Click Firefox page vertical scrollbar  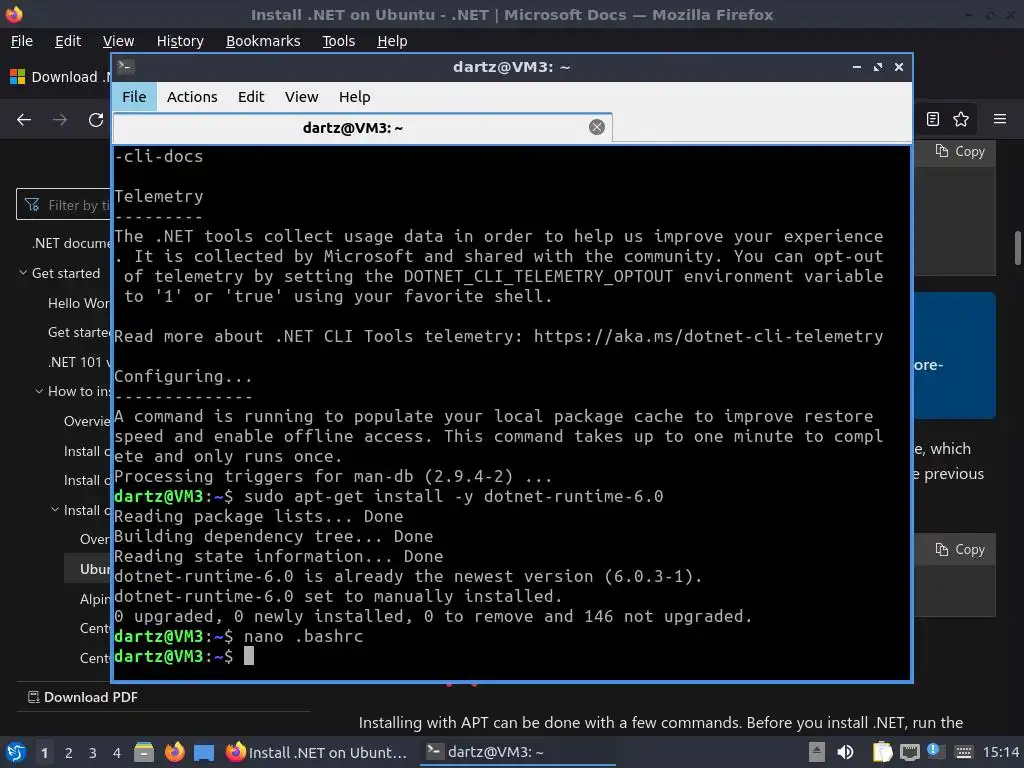(1017, 248)
